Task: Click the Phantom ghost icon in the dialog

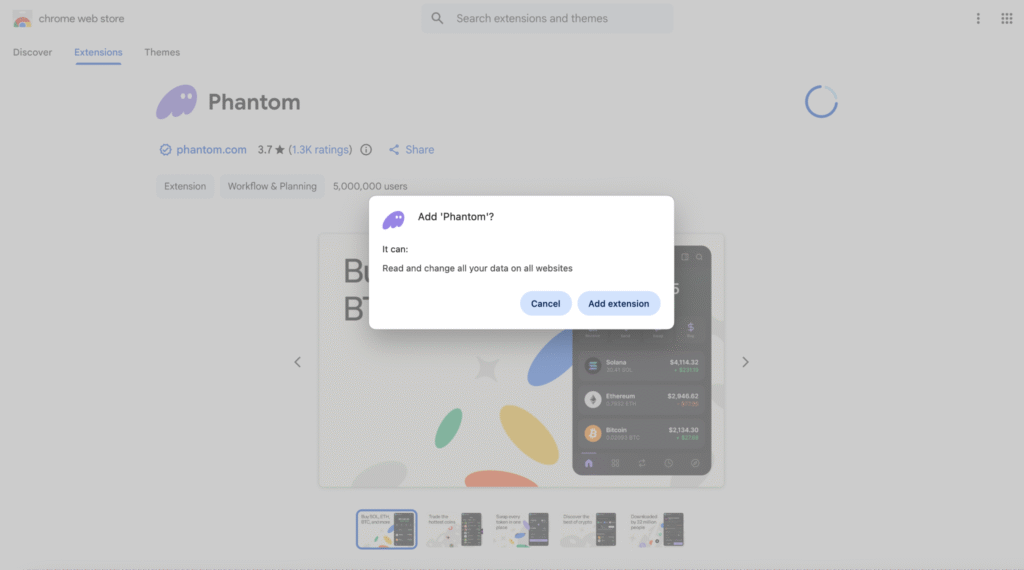Action: coord(393,220)
